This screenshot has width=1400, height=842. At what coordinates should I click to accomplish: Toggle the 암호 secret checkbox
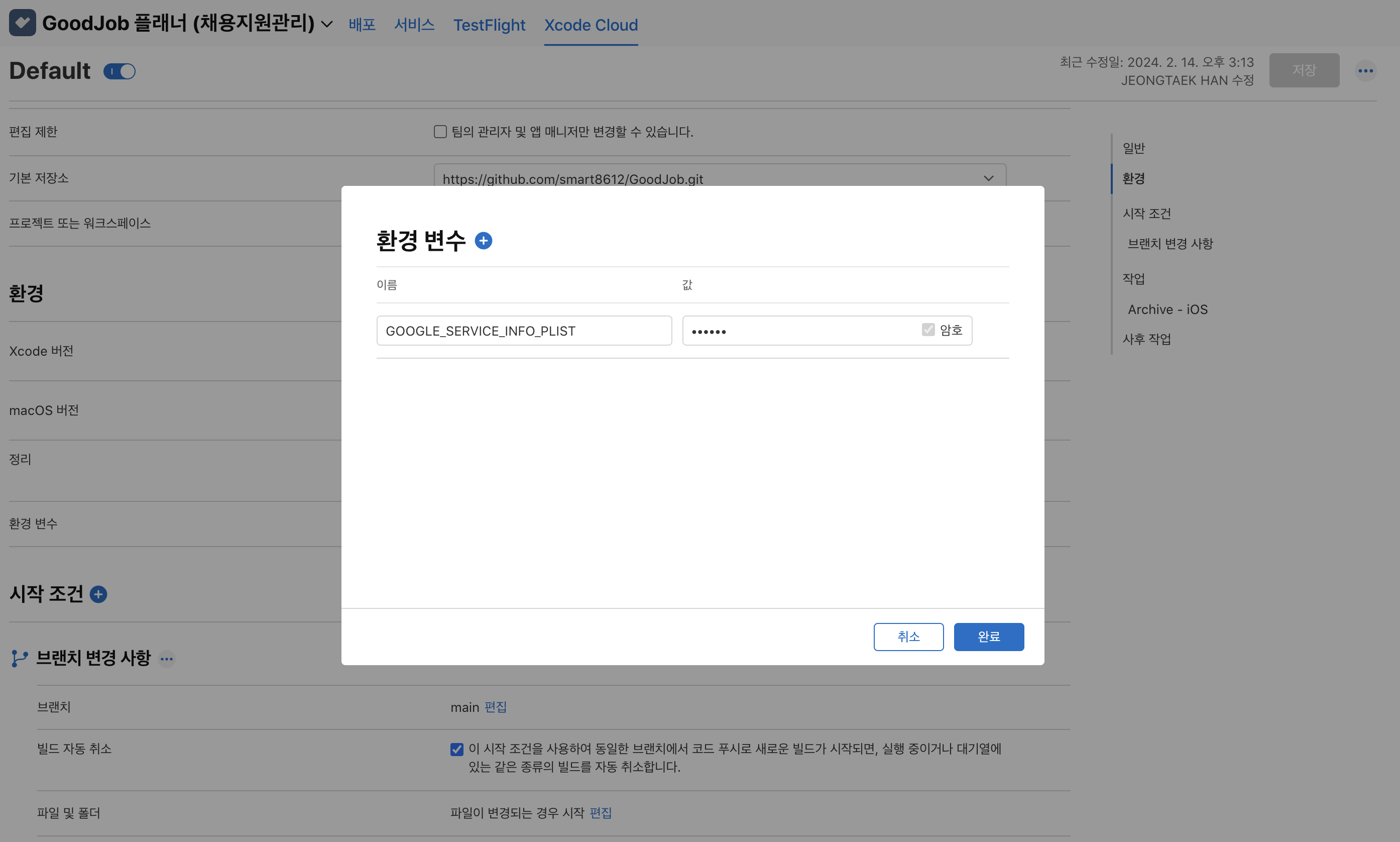tap(927, 330)
